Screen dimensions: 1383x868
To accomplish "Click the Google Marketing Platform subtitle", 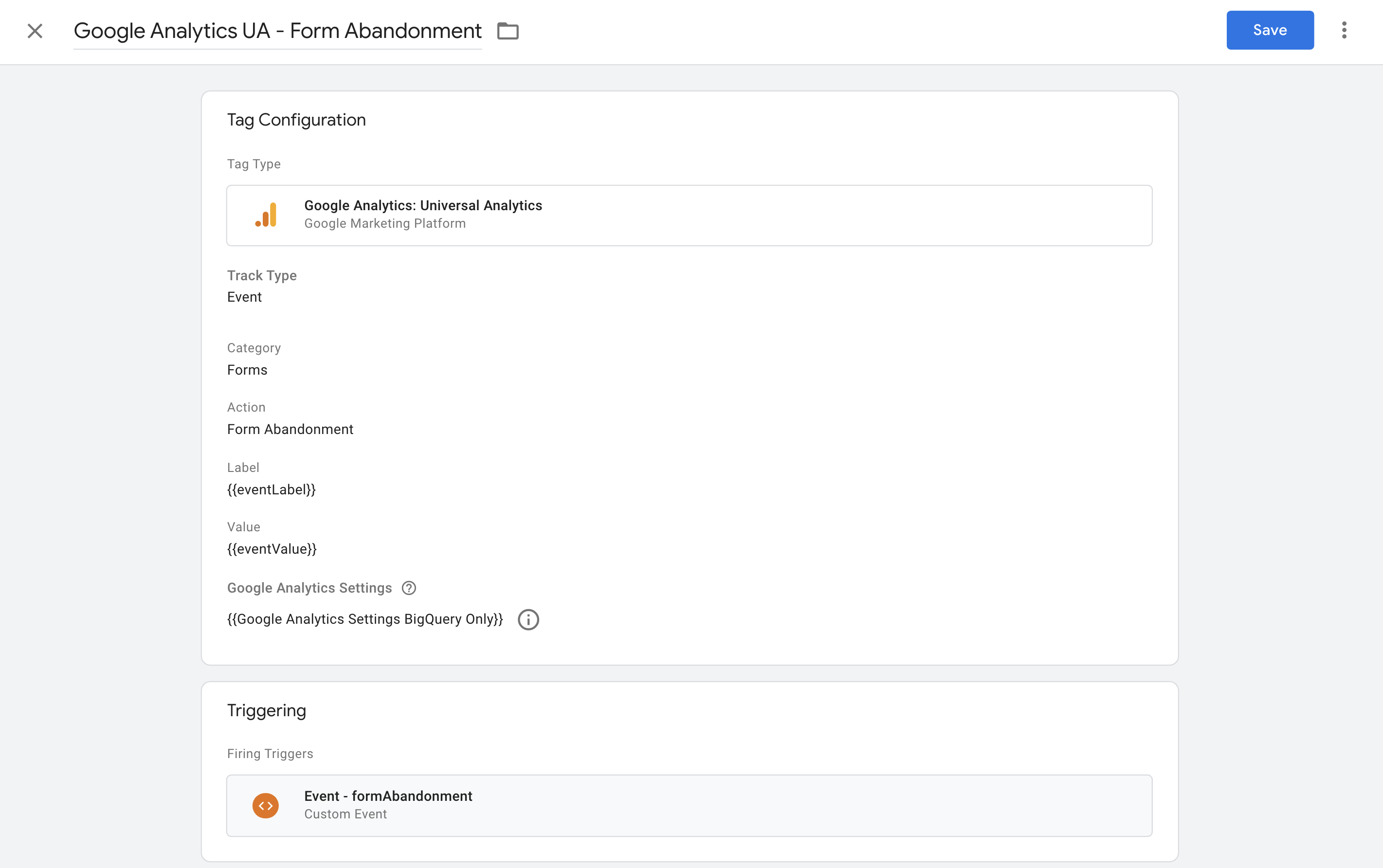I will pyautogui.click(x=384, y=223).
